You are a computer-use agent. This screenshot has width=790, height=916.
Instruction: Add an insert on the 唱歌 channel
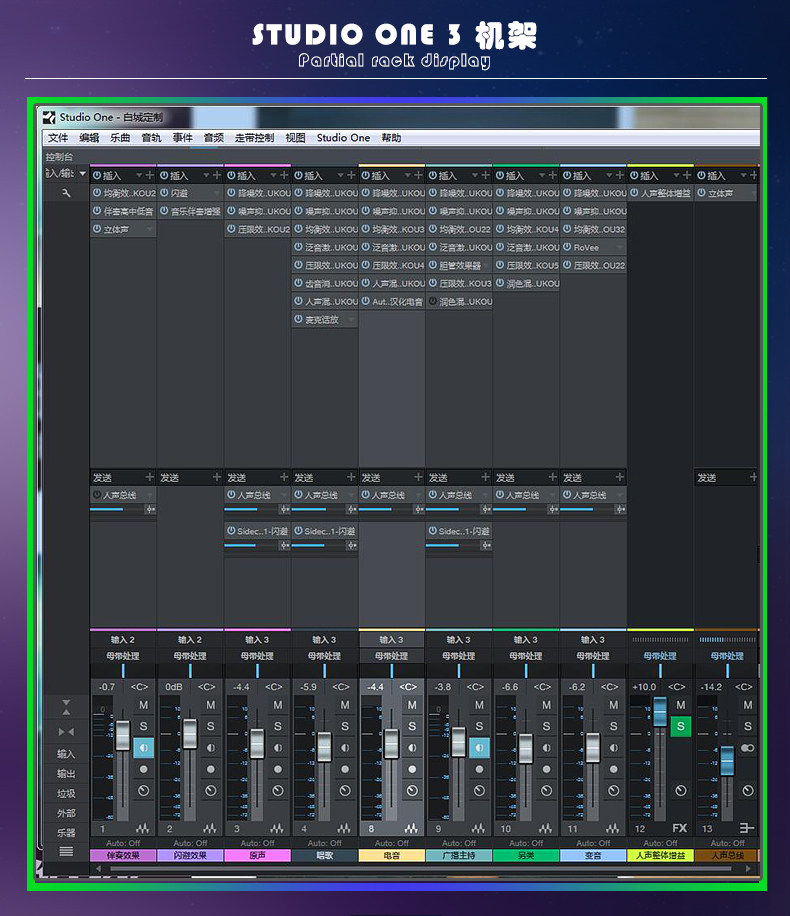351,175
